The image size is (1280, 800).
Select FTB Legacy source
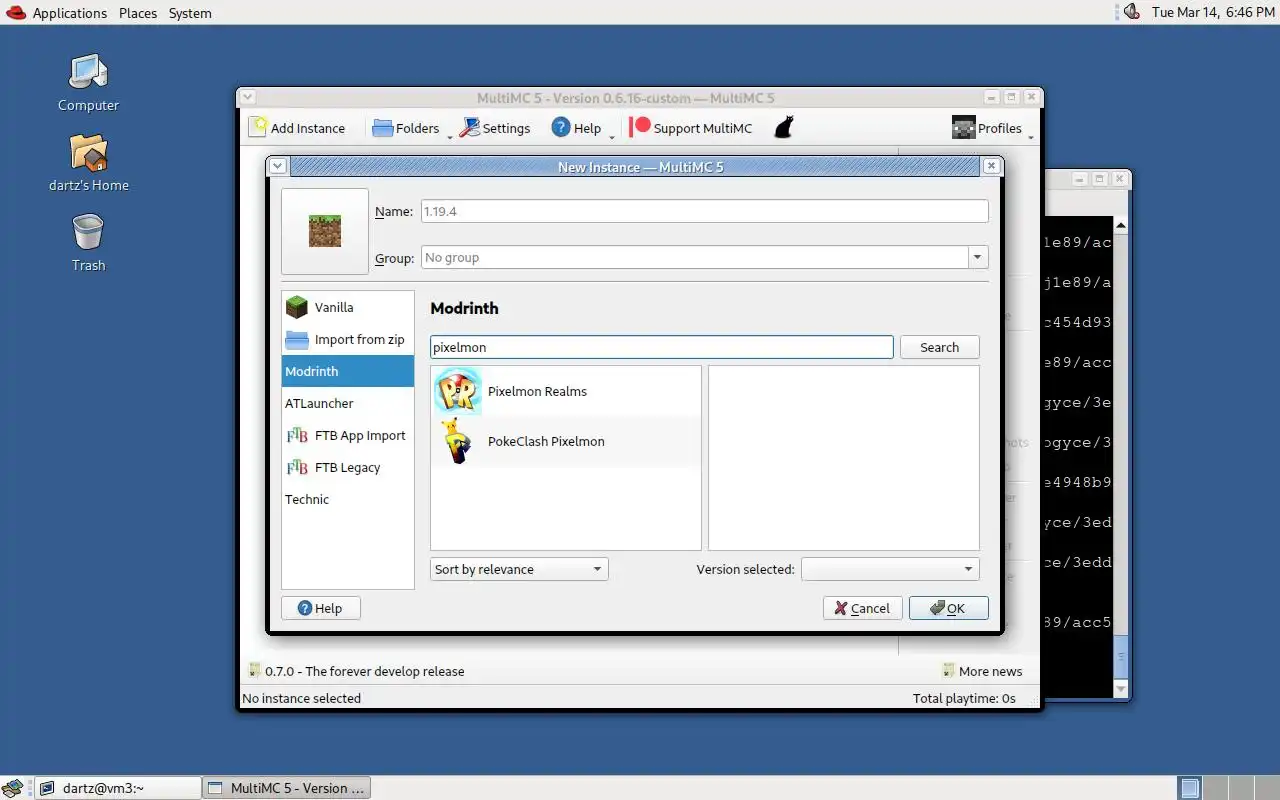348,467
